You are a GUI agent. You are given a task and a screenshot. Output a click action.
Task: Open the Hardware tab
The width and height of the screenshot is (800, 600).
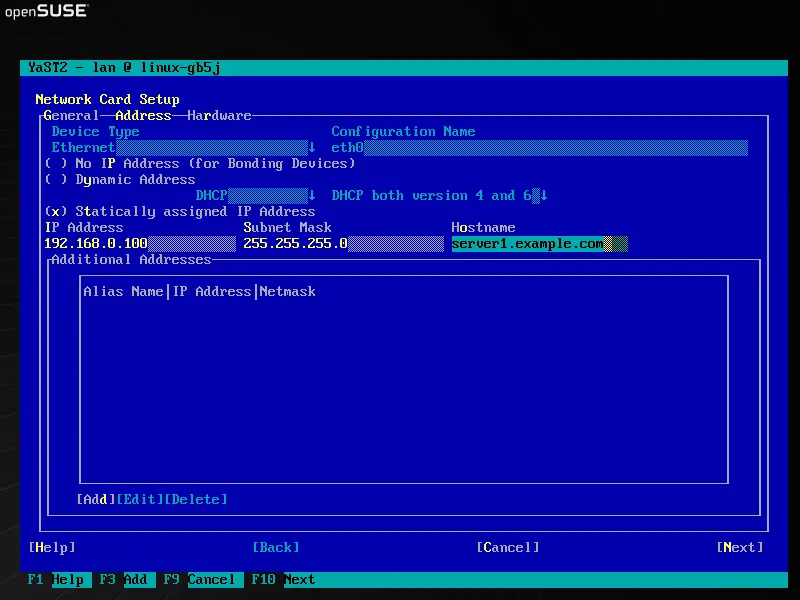(219, 116)
